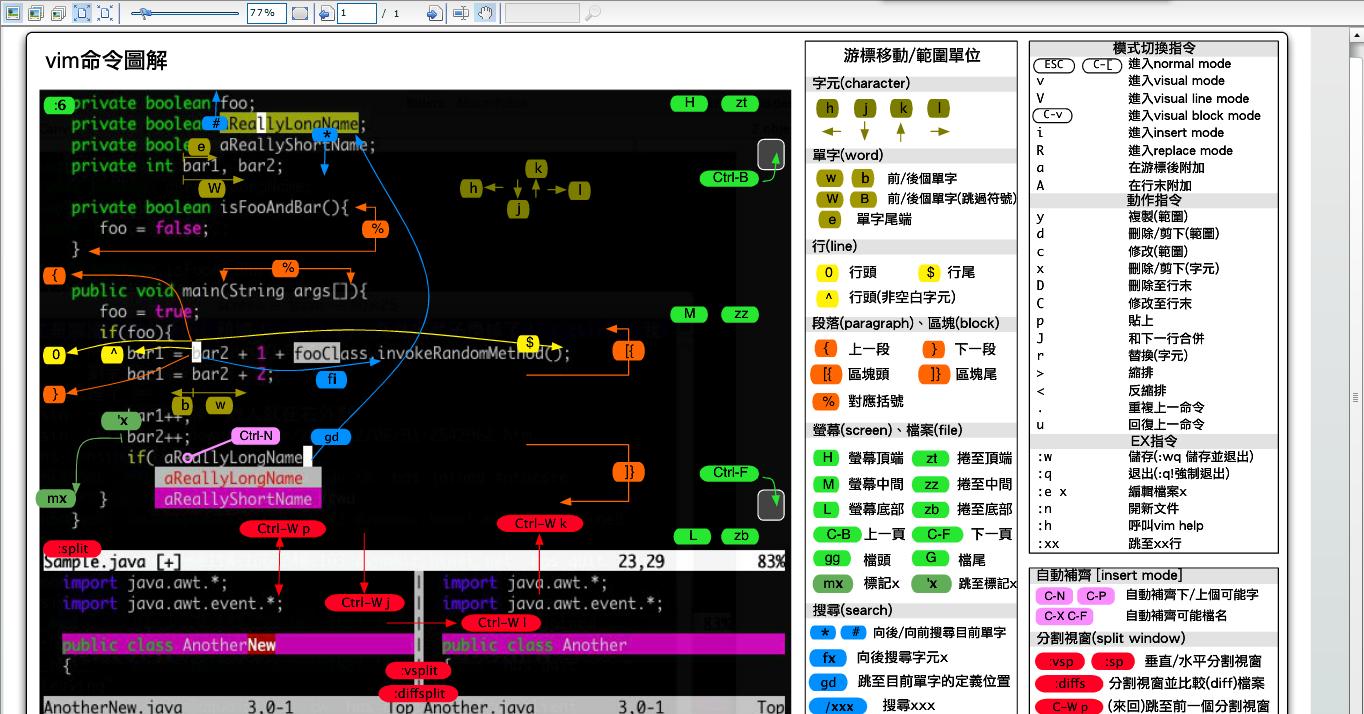Click the blue /xxx badge
This screenshot has height=714, width=1364.
pyautogui.click(x=838, y=706)
